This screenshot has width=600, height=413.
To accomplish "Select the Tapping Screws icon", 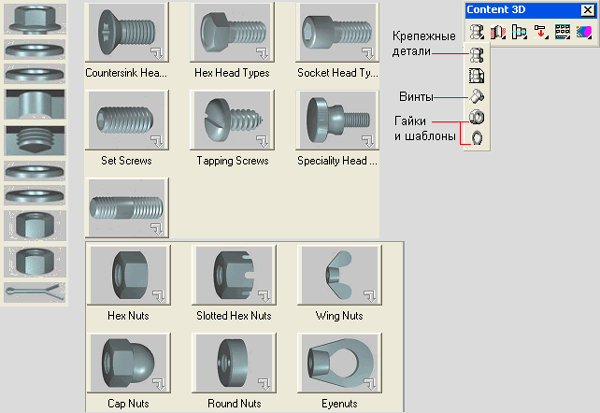I will pos(232,120).
